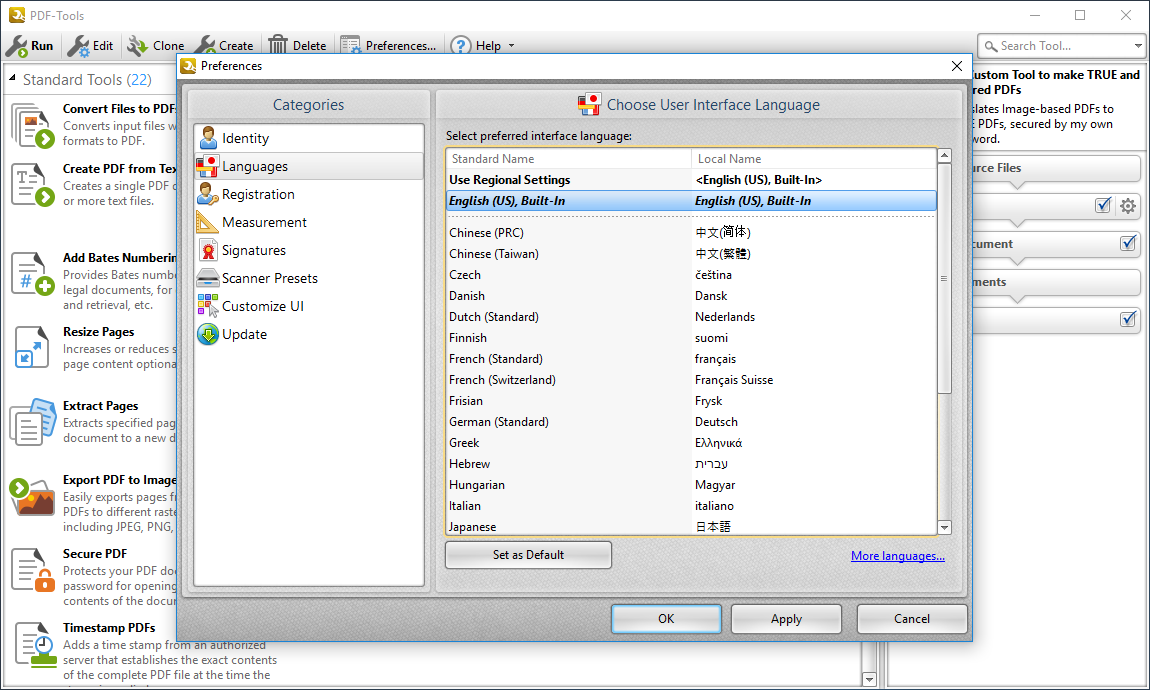Select French (Switzerland) language
This screenshot has width=1150, height=690.
691,380
